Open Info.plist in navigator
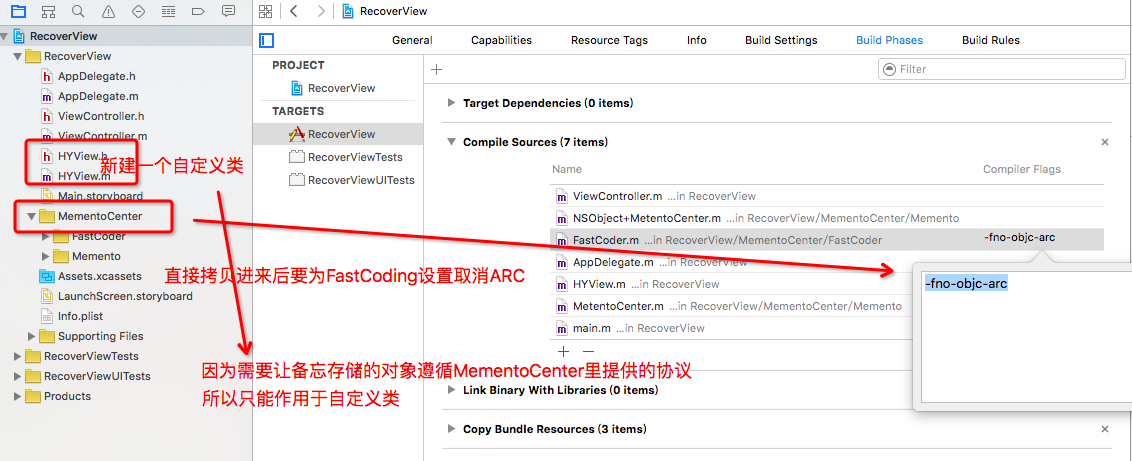The image size is (1132, 461). click(x=74, y=316)
